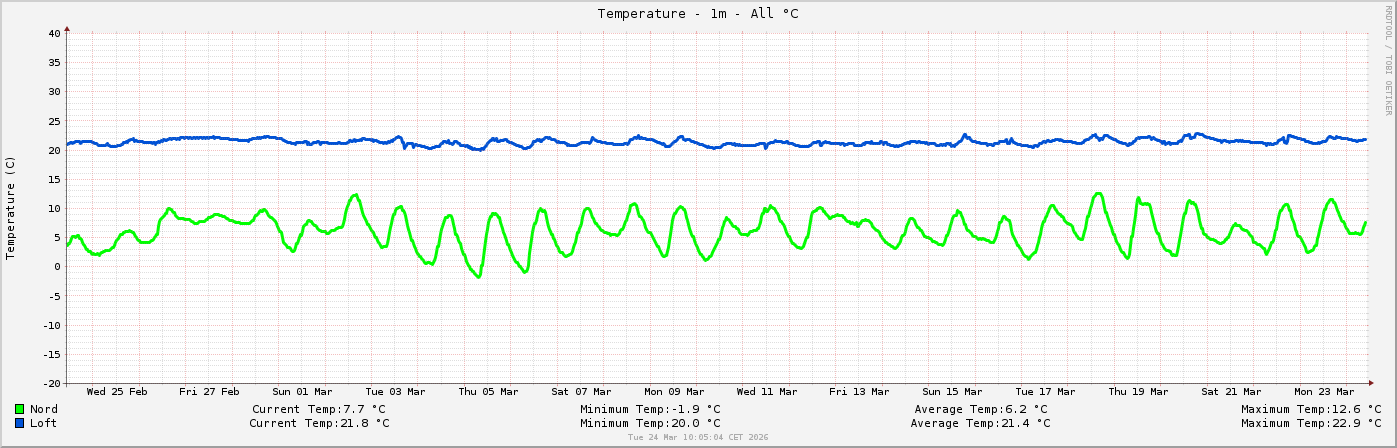Click the Loft legend label
The width and height of the screenshot is (1397, 448).
[44, 423]
